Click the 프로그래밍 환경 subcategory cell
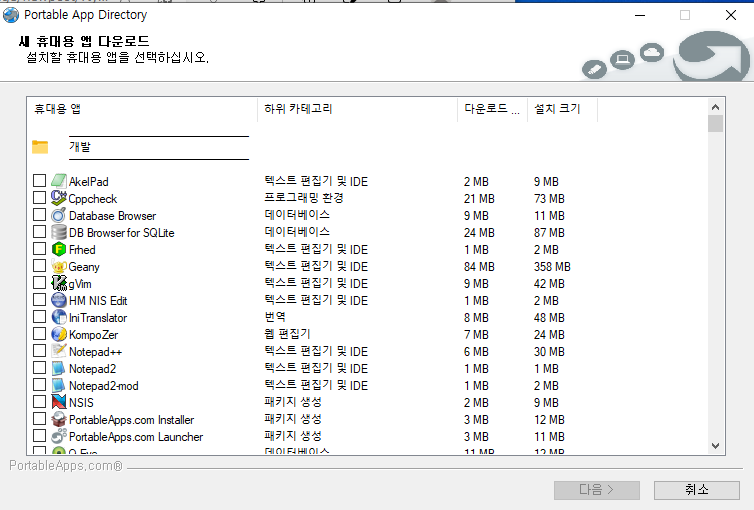The height and width of the screenshot is (510, 754). pyautogui.click(x=304, y=198)
